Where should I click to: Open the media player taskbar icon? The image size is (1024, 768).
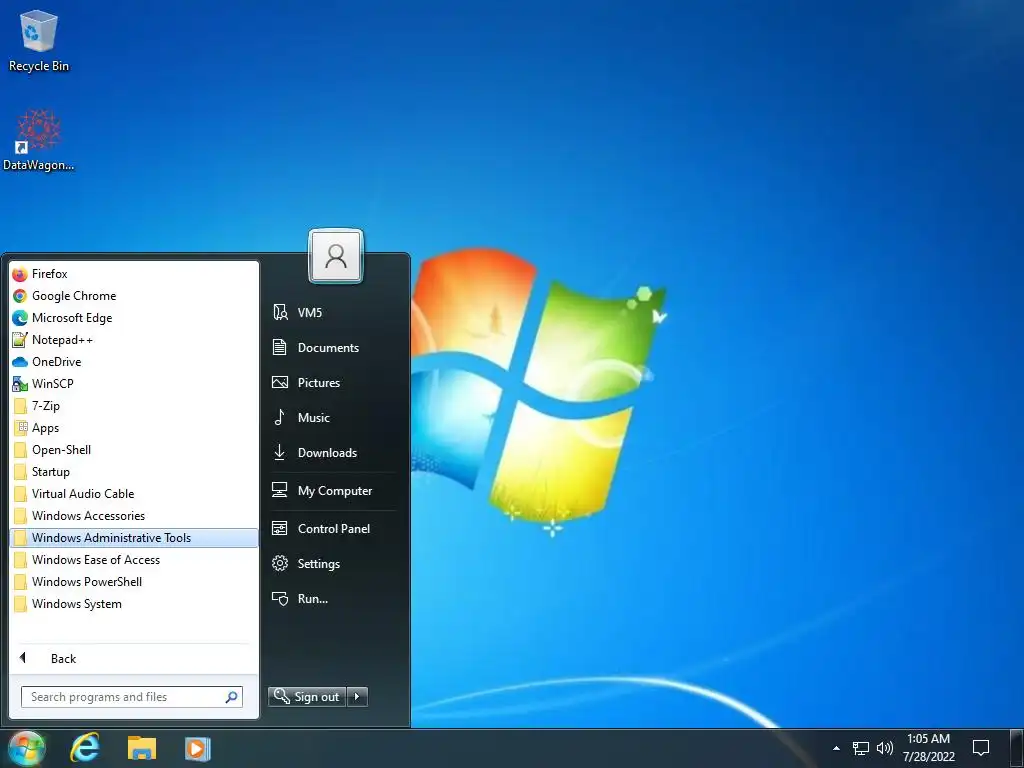coord(197,748)
